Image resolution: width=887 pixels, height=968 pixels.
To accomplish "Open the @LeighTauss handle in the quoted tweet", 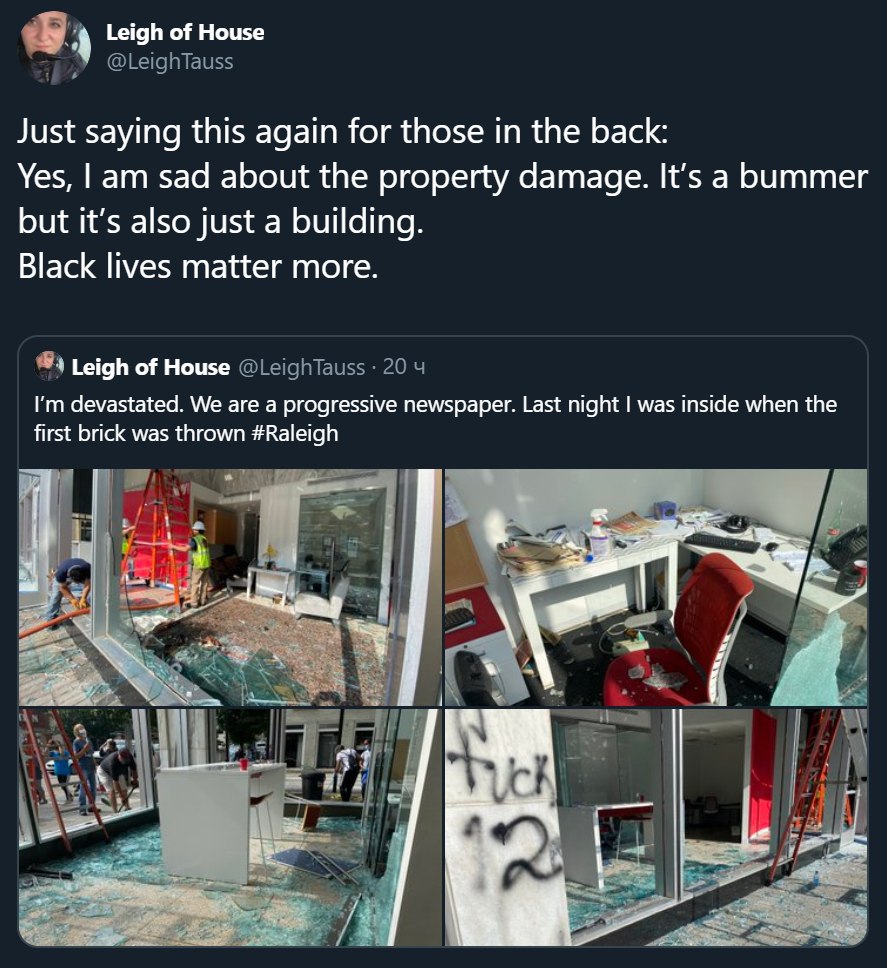I will (x=301, y=367).
